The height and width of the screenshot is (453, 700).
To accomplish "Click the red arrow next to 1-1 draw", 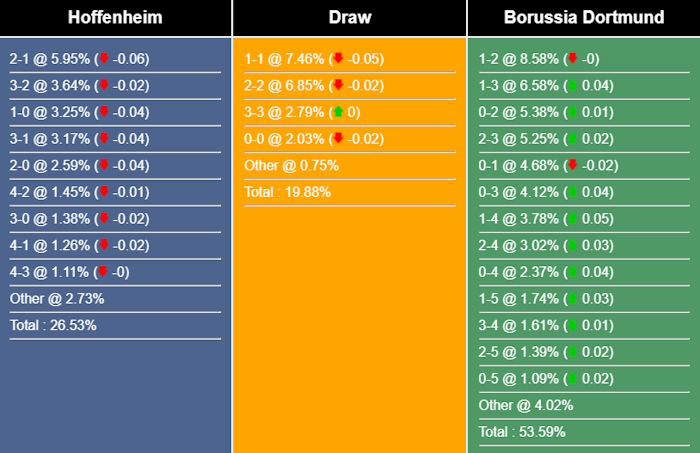I will point(338,59).
